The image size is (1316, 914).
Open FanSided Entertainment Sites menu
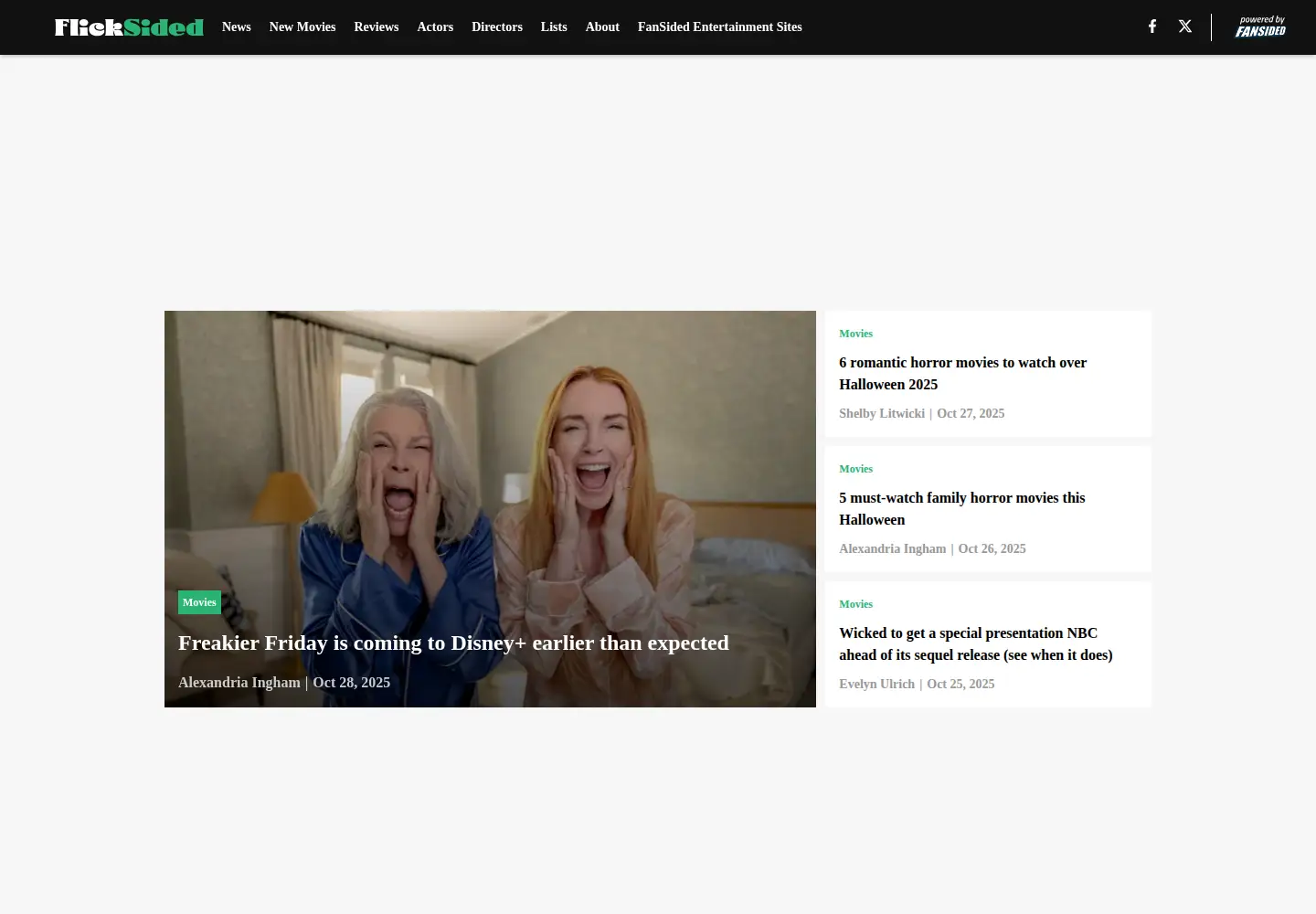[x=720, y=27]
